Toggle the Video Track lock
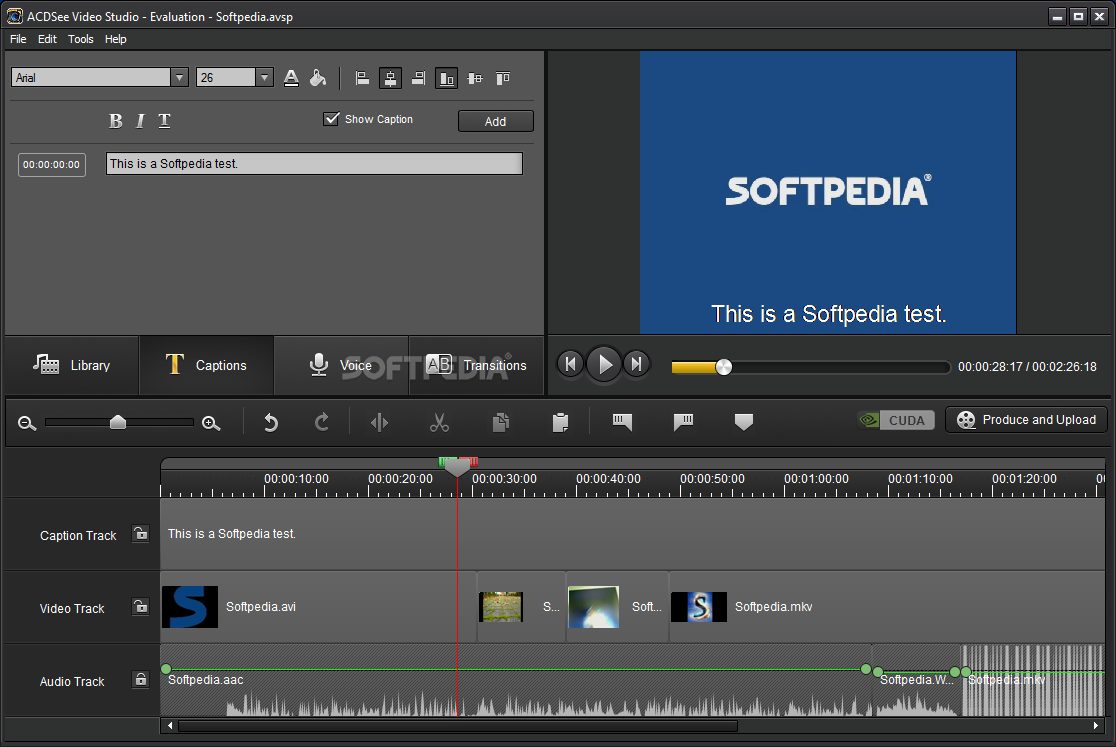1116x747 pixels. pos(141,607)
